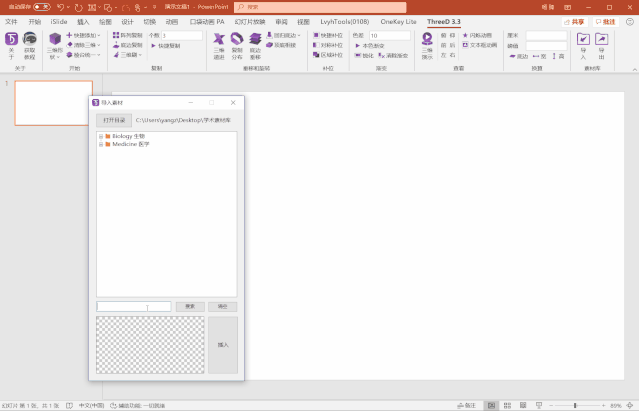Collapse the ribbon with the chevron
The height and width of the screenshot is (411, 639).
[635, 70]
